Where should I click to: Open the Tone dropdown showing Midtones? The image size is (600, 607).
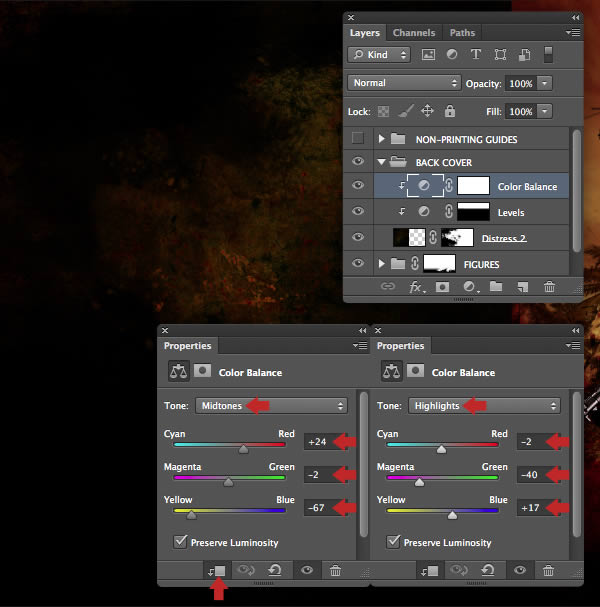(x=271, y=406)
